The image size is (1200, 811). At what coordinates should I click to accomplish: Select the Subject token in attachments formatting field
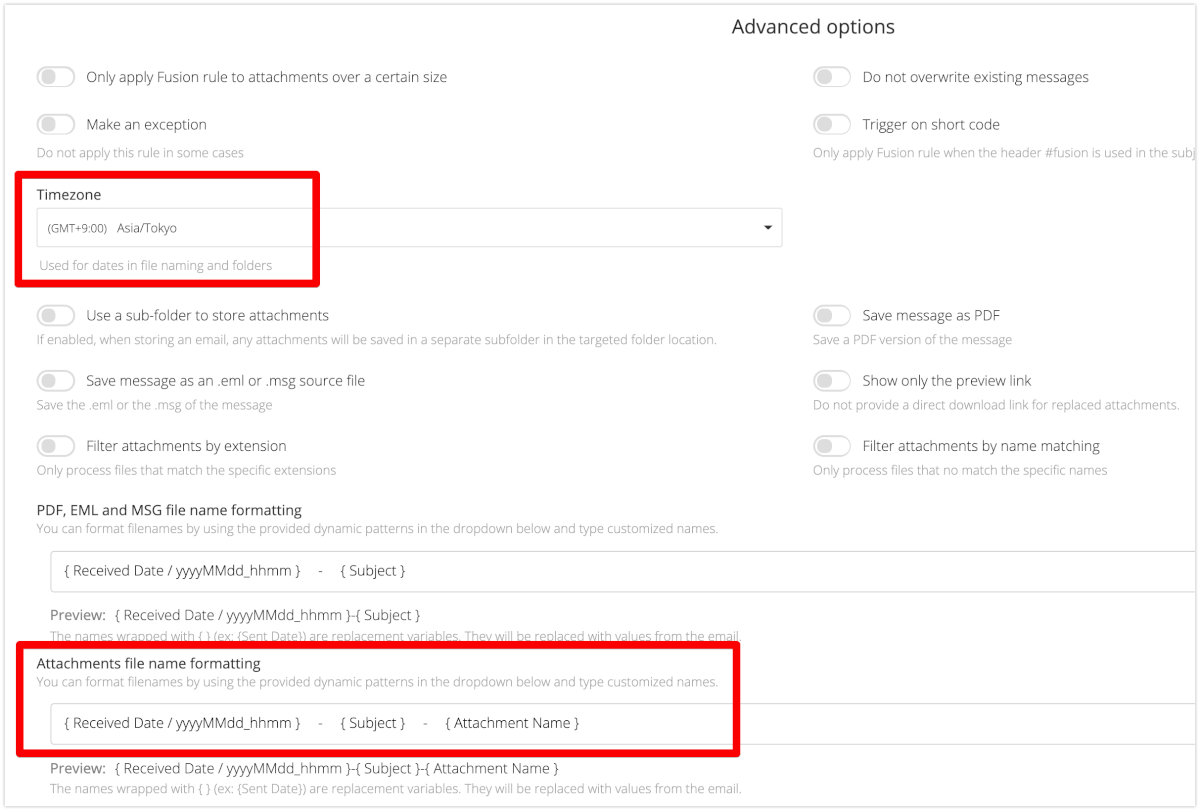pyautogui.click(x=373, y=723)
